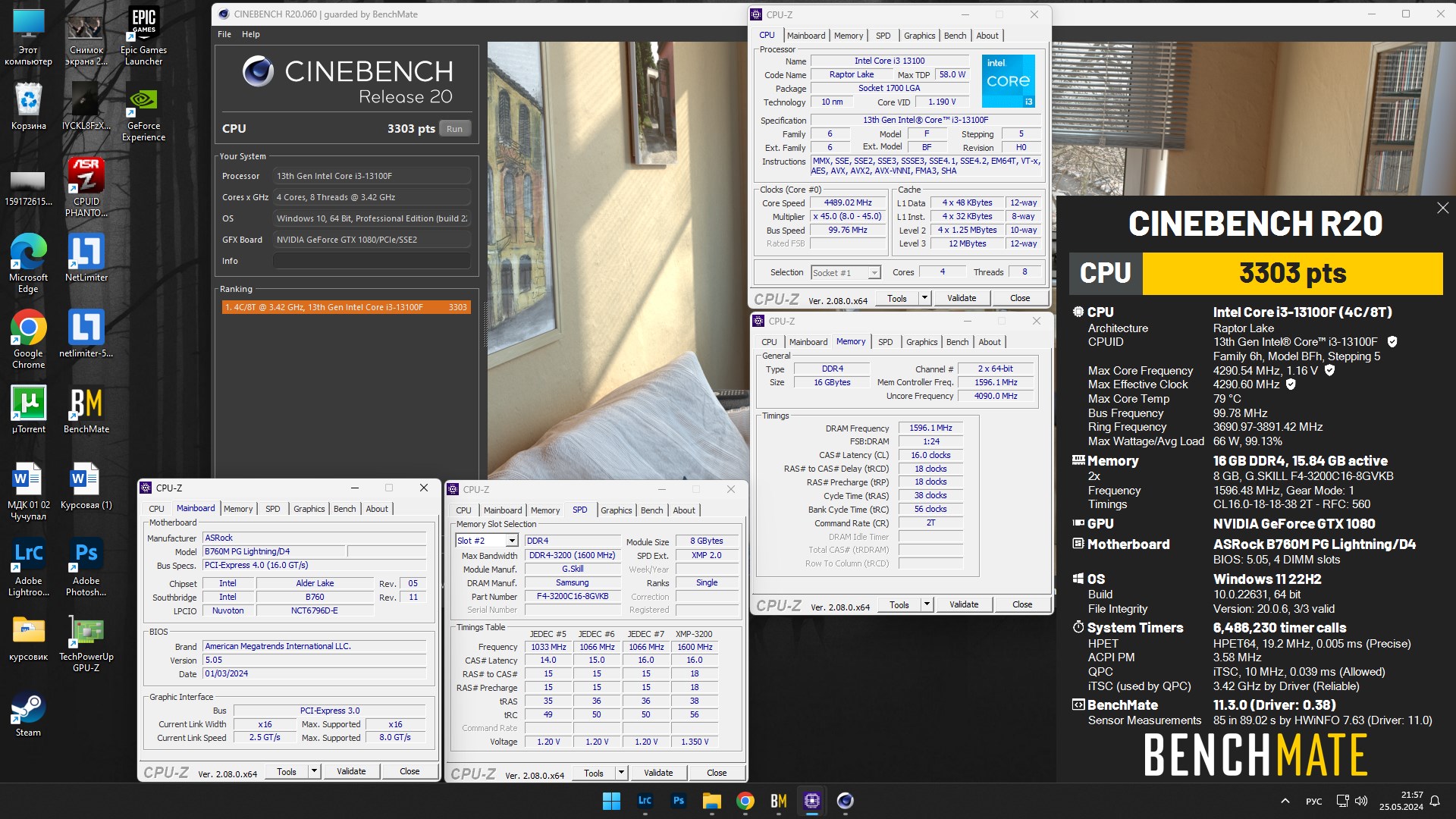Launch Adobe Photoshop desktop shortcut
This screenshot has width=1456, height=819.
pos(86,566)
